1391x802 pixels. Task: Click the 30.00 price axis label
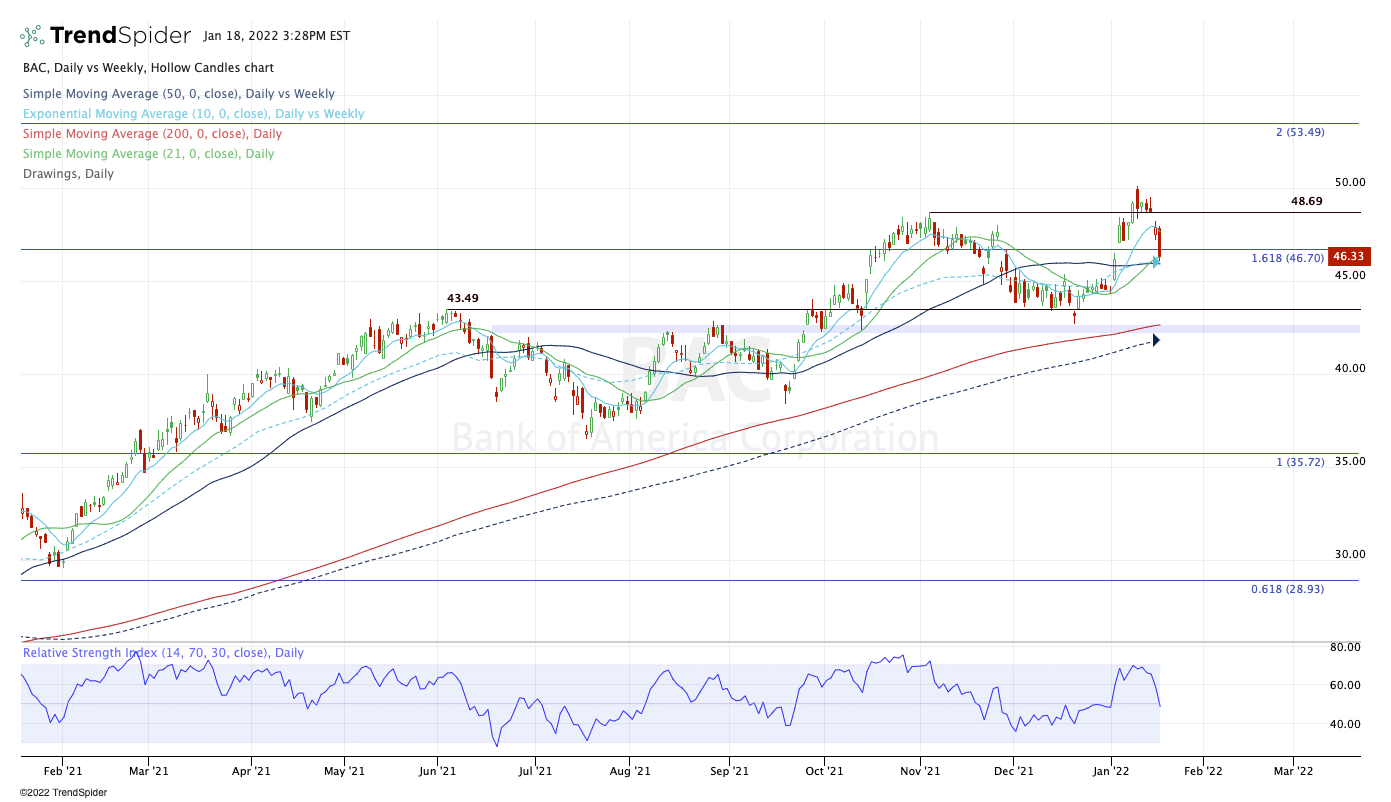click(1349, 554)
